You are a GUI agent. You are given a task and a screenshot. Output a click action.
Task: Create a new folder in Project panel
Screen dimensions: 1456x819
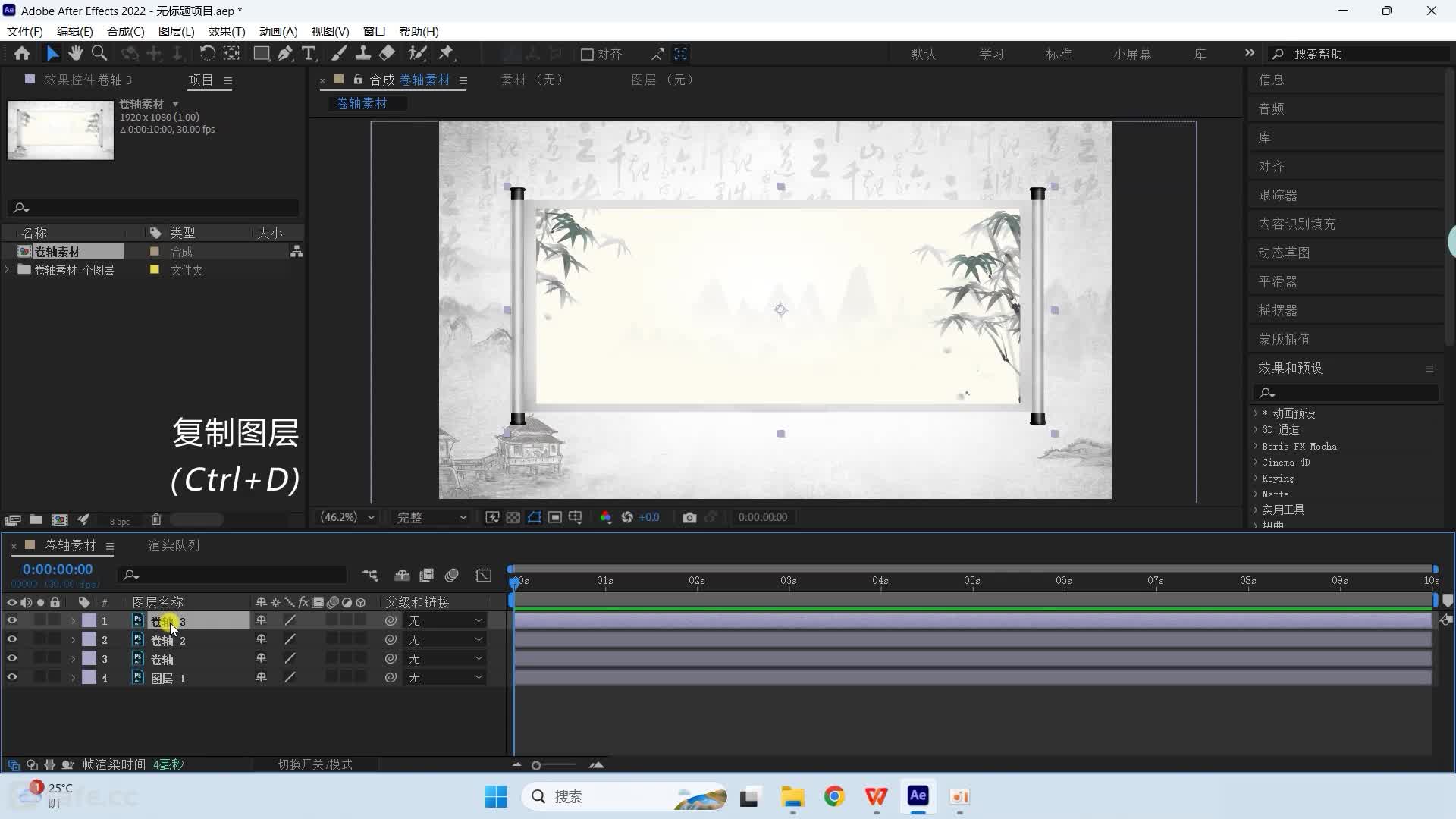pyautogui.click(x=36, y=519)
